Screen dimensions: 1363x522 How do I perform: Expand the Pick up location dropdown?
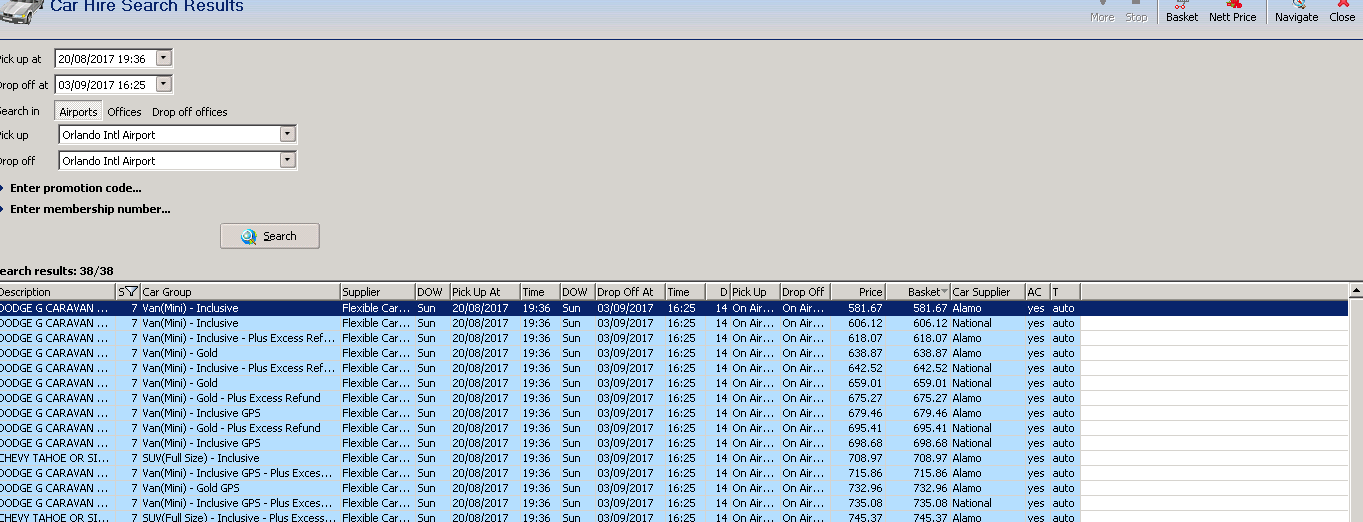pyautogui.click(x=288, y=134)
